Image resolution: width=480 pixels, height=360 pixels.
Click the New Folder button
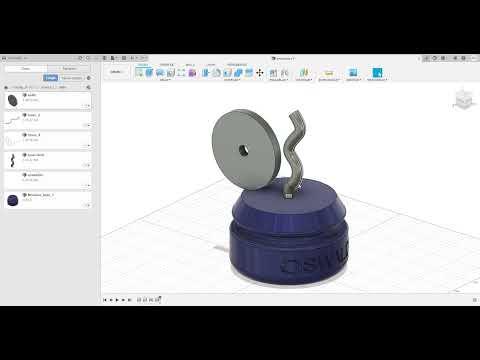click(72, 78)
